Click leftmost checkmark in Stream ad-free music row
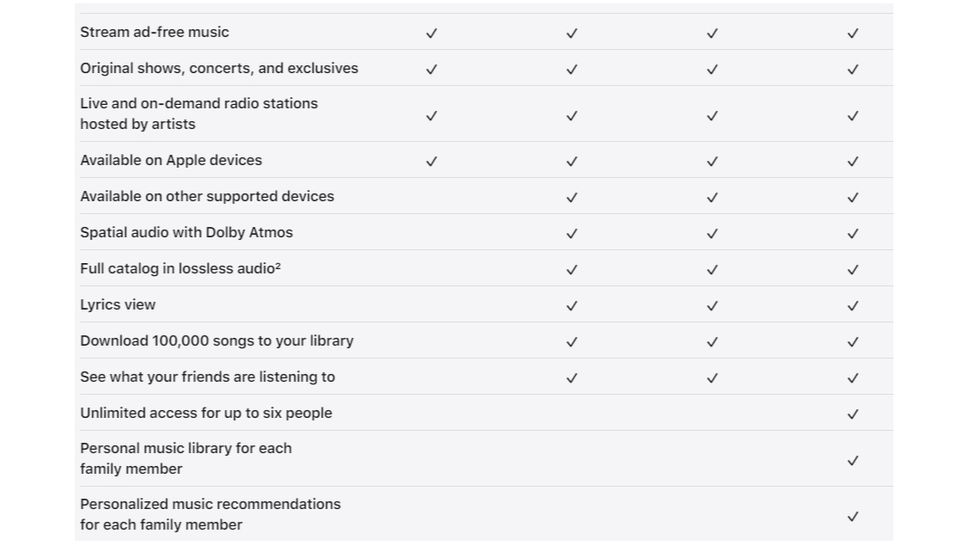 tap(432, 33)
